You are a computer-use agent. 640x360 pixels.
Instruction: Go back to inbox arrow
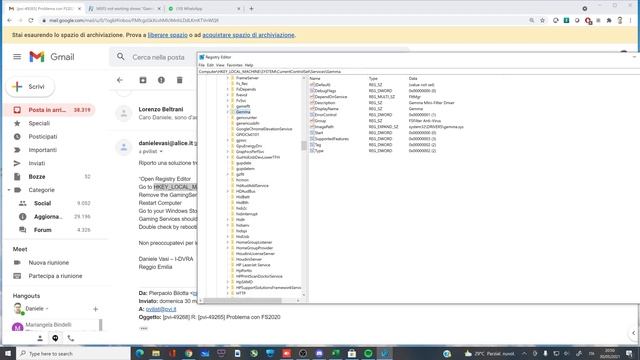pos(120,80)
